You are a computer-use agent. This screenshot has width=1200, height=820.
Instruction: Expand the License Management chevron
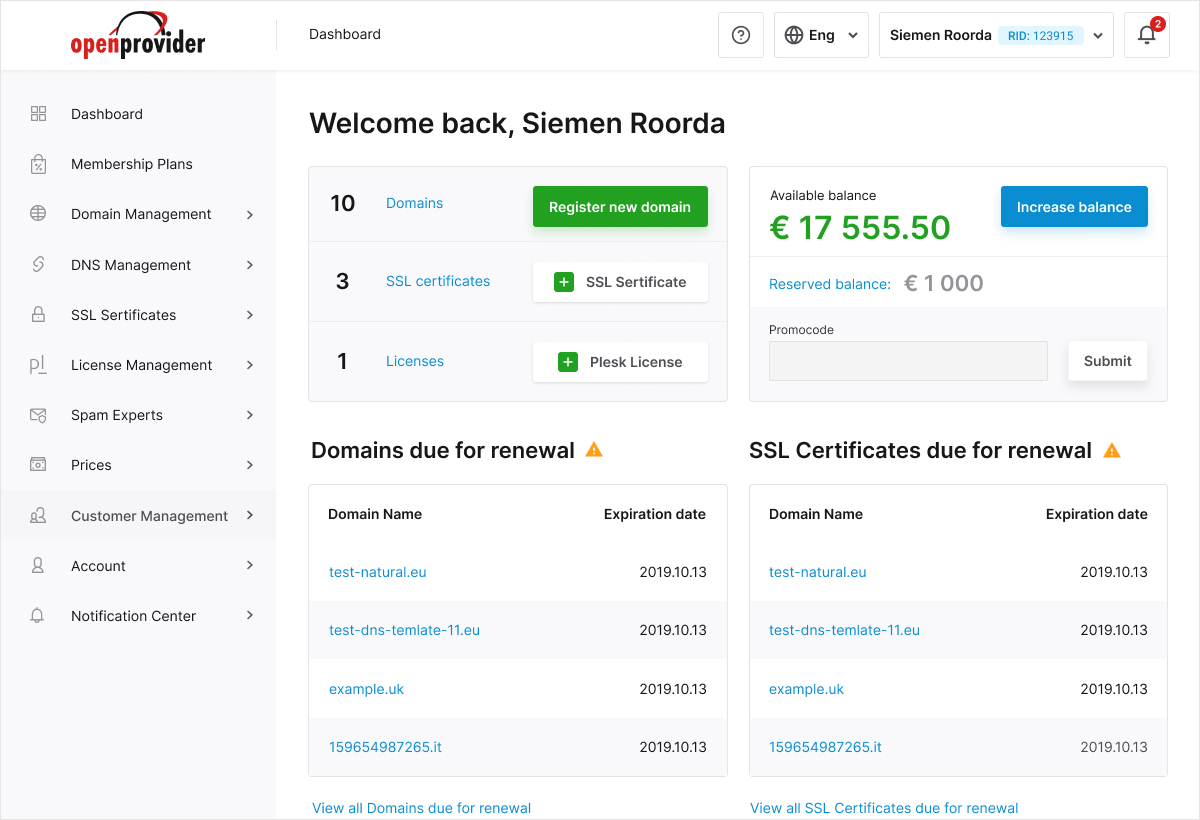tap(250, 365)
